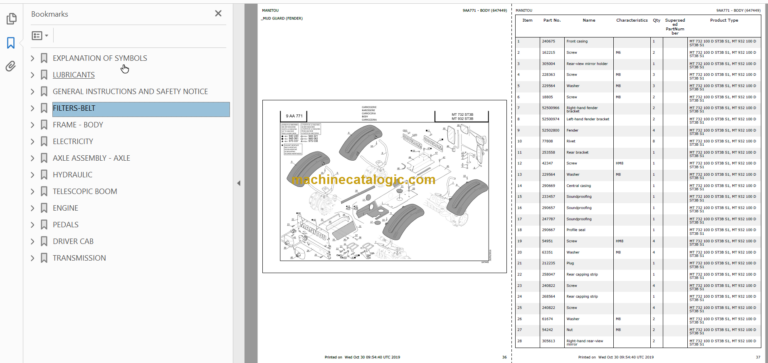Select the Nut name cell
The height and width of the screenshot is (363, 768).
pyautogui.click(x=589, y=330)
